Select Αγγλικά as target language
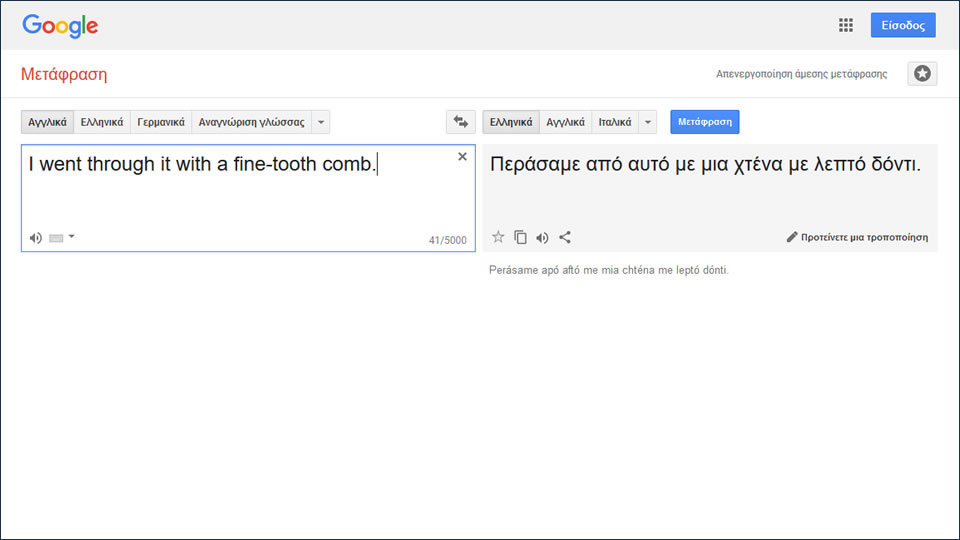 565,122
